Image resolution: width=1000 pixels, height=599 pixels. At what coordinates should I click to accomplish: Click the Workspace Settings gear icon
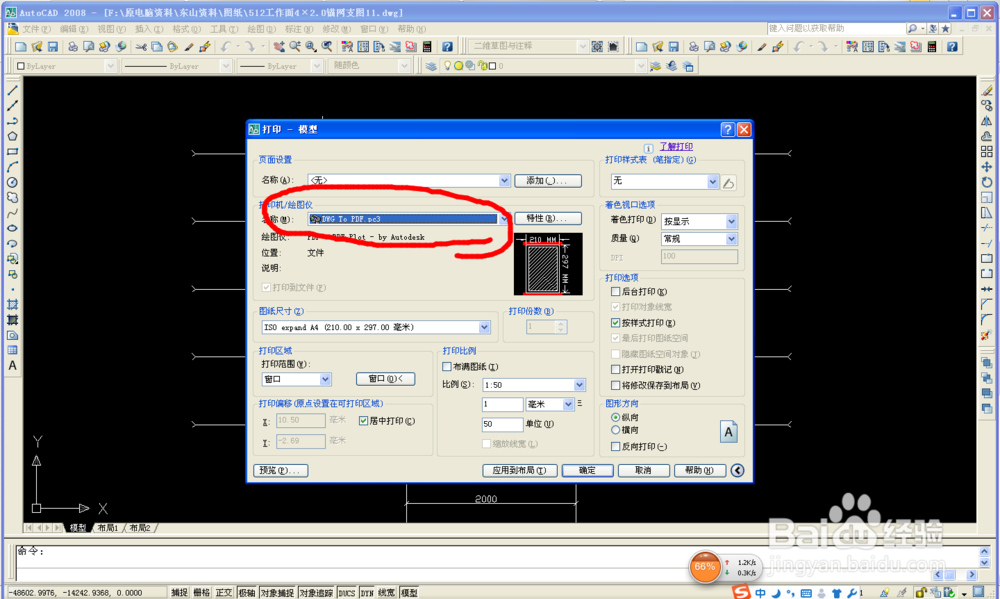point(597,47)
